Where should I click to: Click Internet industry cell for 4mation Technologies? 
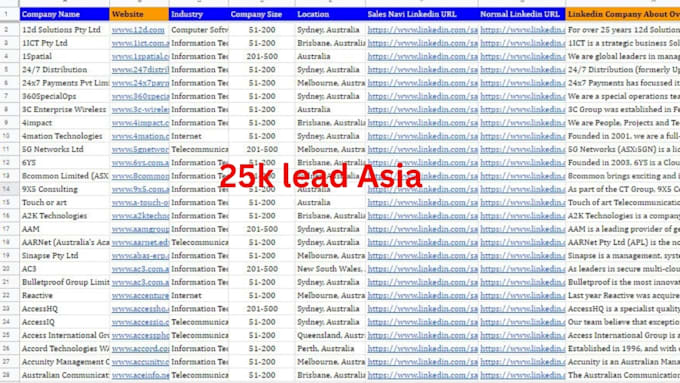[198, 136]
